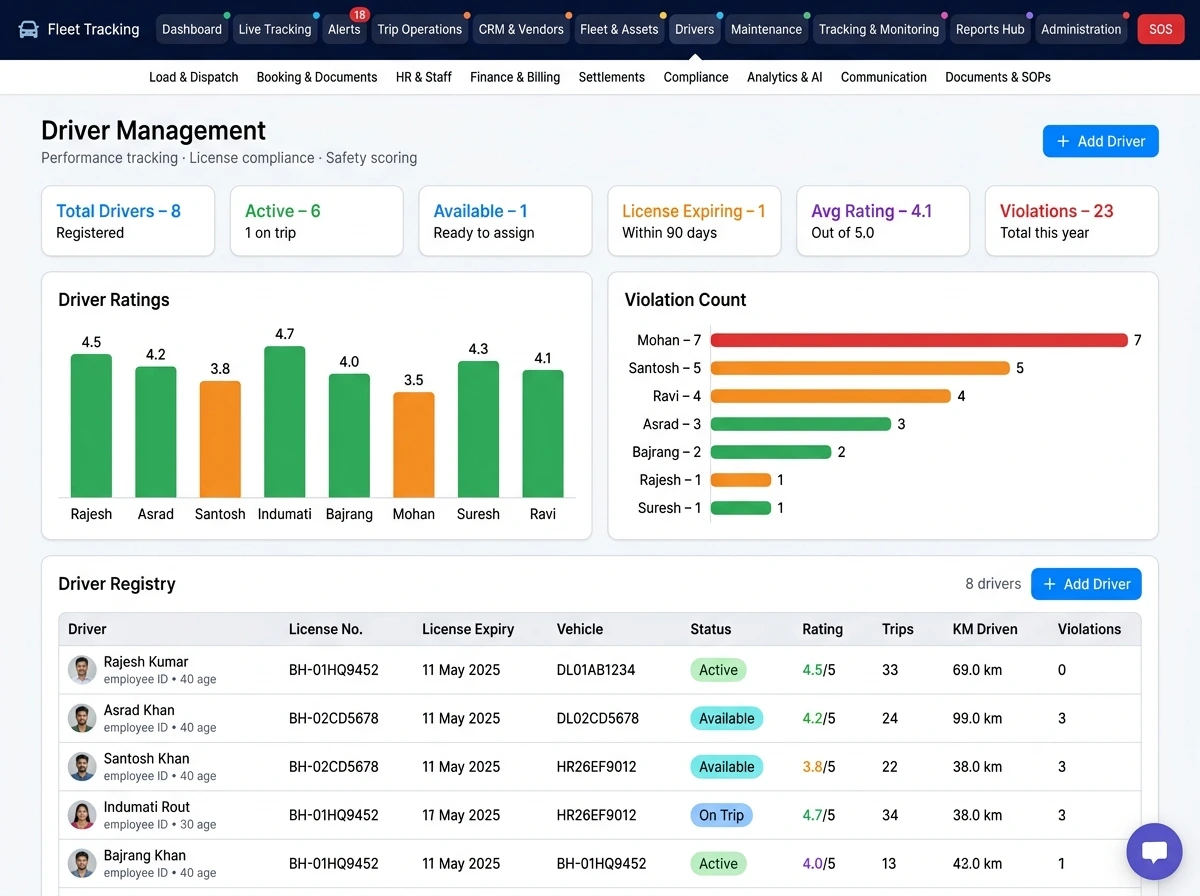This screenshot has width=1200, height=896.
Task: Open Documents & SOPs submenu item
Action: click(x=998, y=77)
